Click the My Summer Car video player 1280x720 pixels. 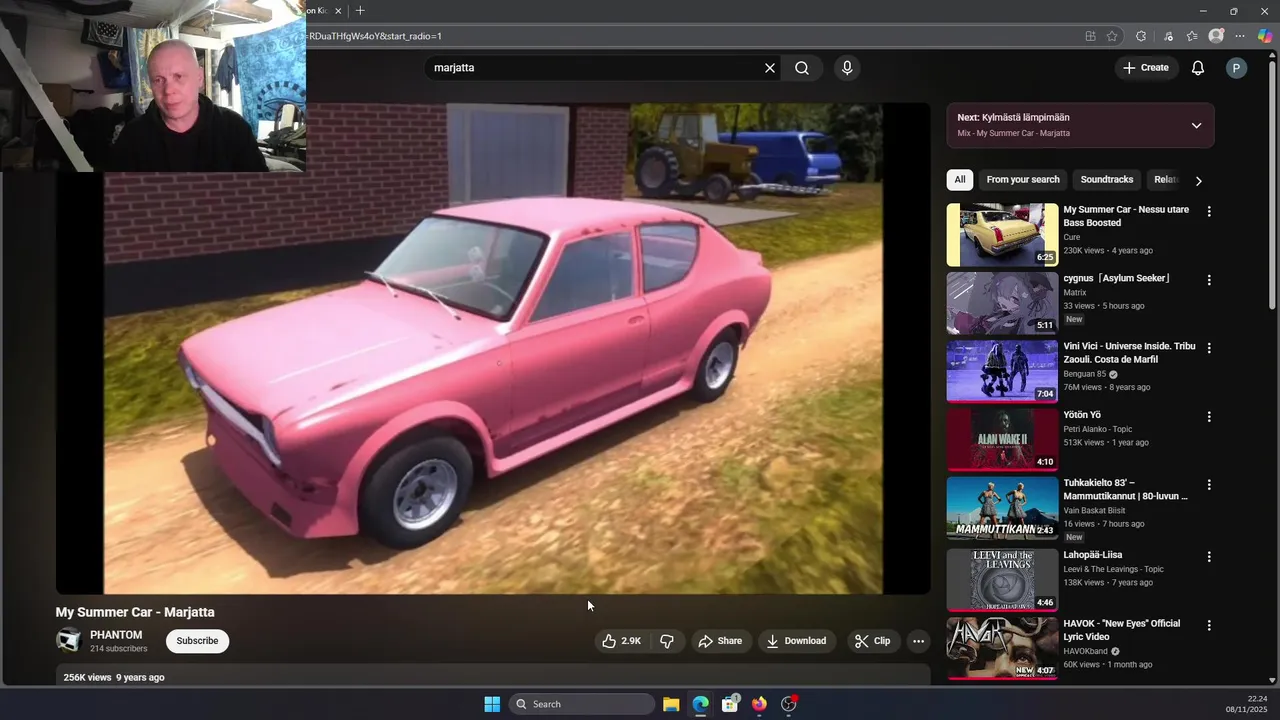pyautogui.click(x=493, y=348)
